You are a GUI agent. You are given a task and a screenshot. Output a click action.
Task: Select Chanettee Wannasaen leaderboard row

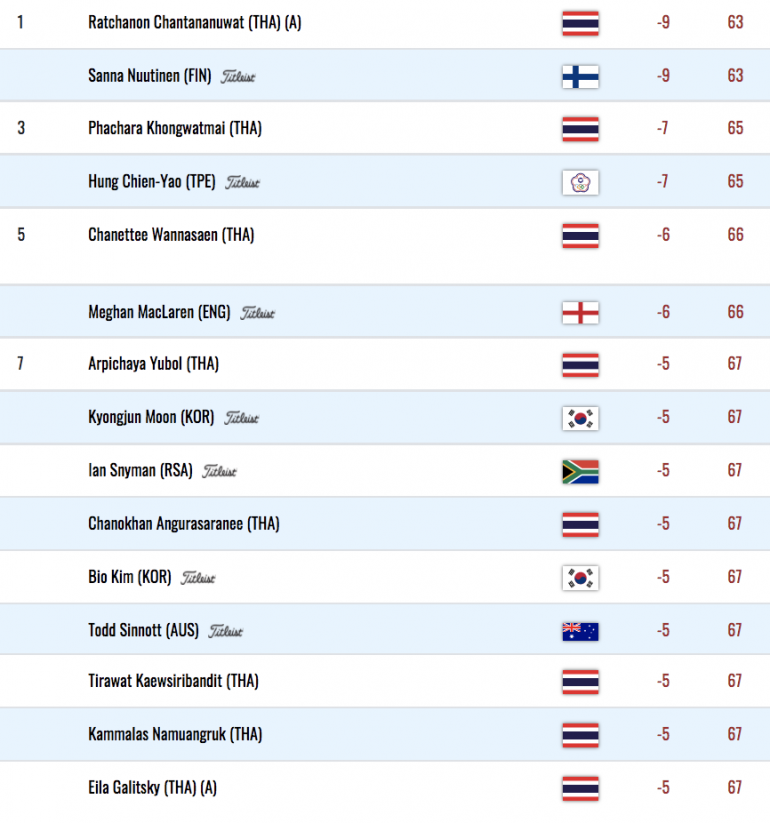(x=385, y=246)
